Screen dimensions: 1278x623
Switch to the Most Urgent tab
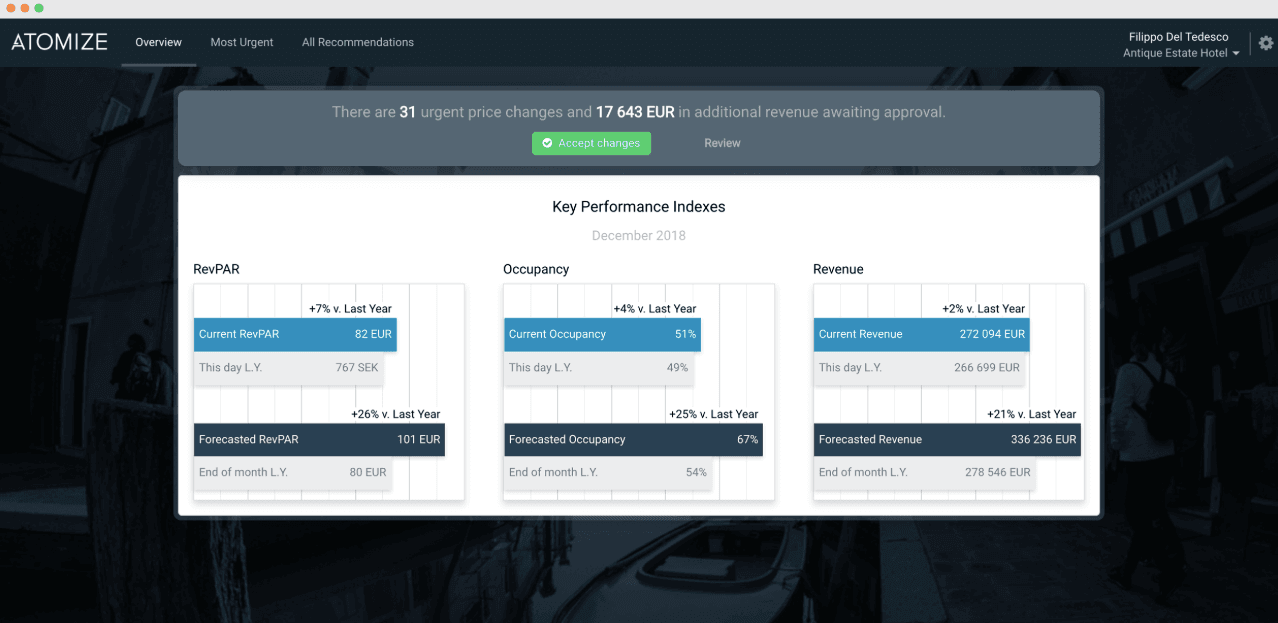[x=241, y=42]
